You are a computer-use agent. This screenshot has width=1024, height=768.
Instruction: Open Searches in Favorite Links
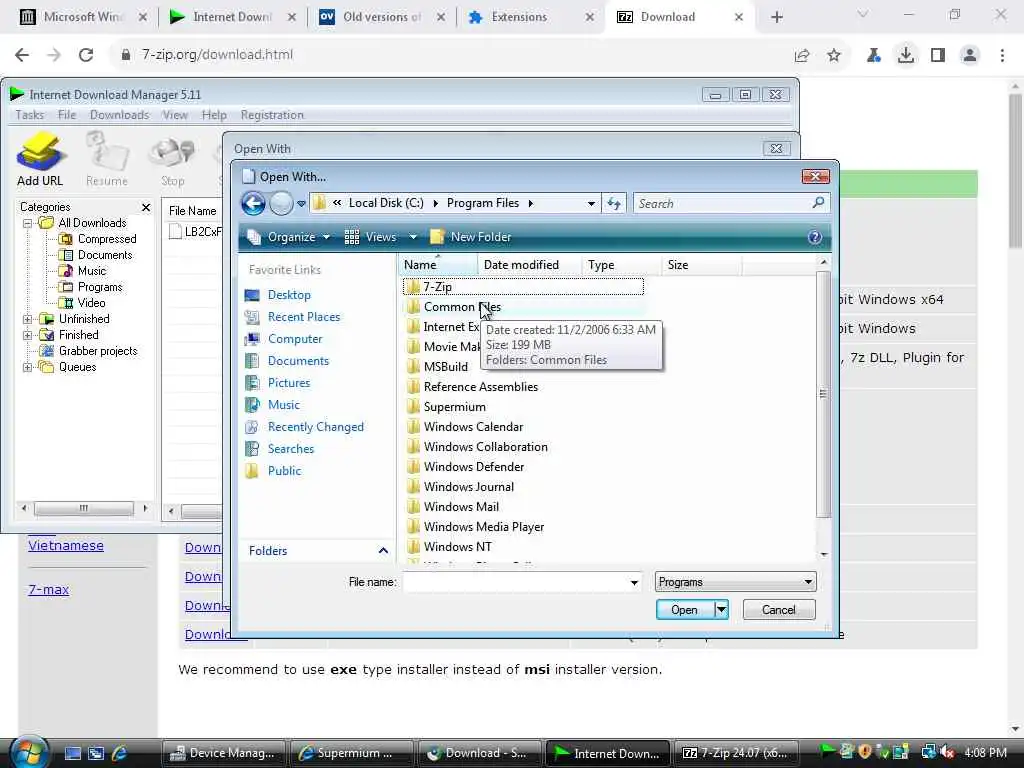[291, 449]
